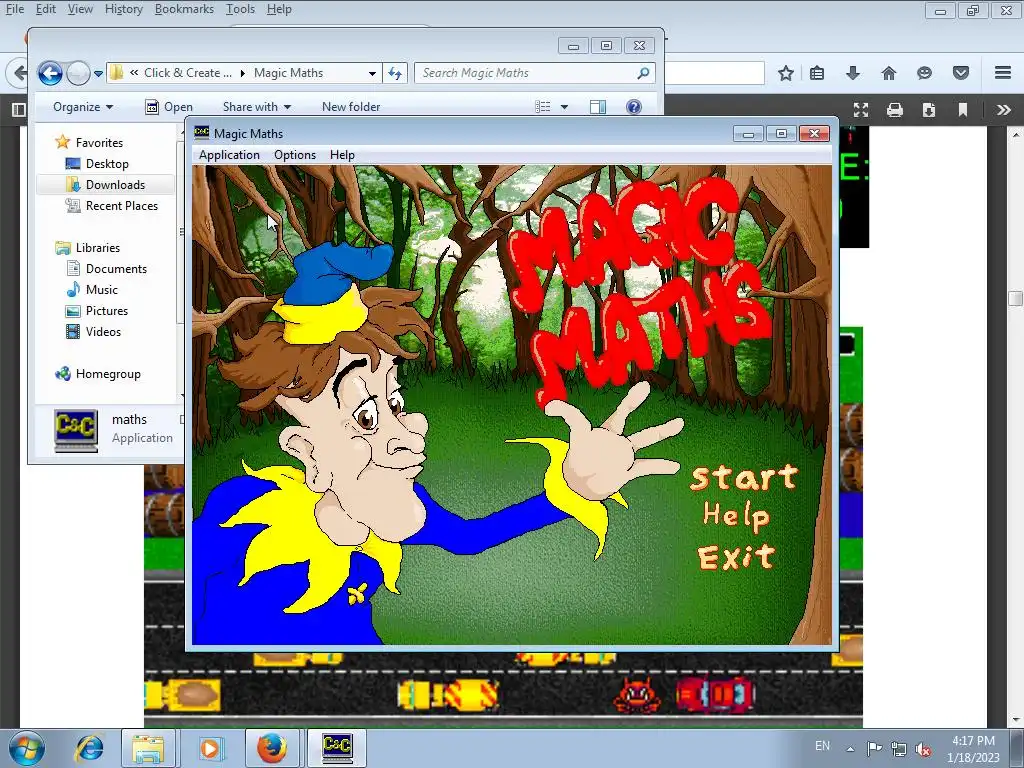Open the Application menu in Magic Maths
The image size is (1024, 768).
pyautogui.click(x=229, y=155)
